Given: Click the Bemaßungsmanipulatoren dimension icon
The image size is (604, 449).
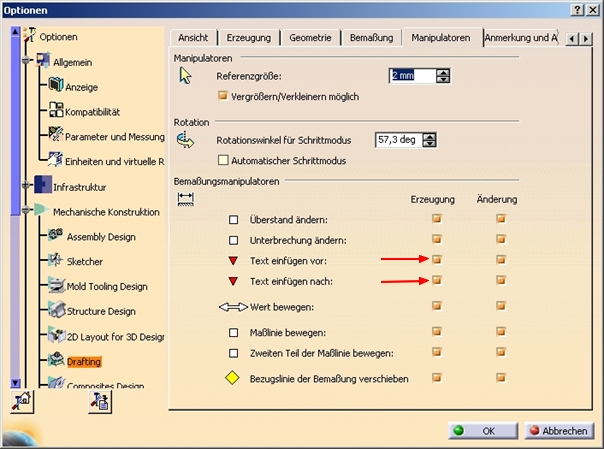Looking at the screenshot, I should click(x=186, y=199).
